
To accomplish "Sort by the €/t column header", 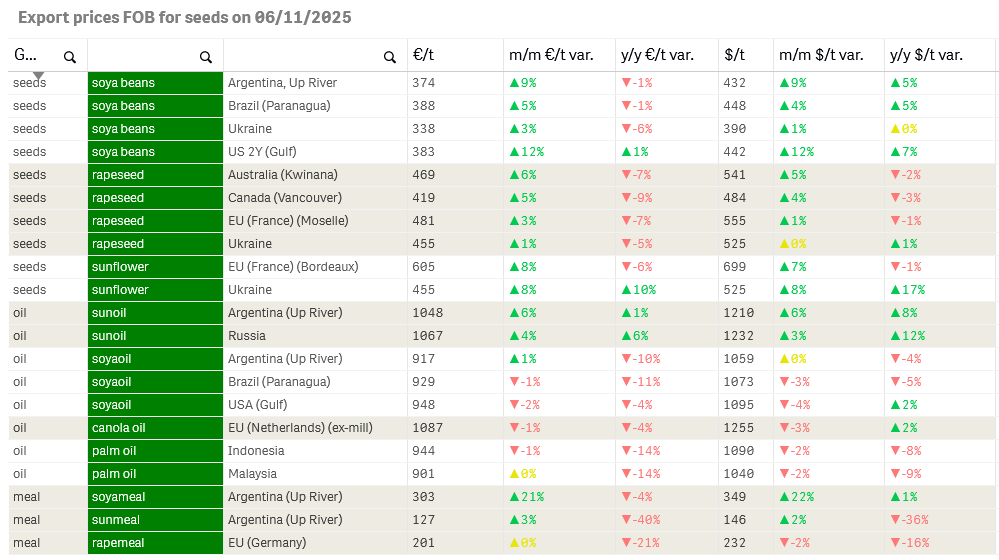I will click(423, 56).
